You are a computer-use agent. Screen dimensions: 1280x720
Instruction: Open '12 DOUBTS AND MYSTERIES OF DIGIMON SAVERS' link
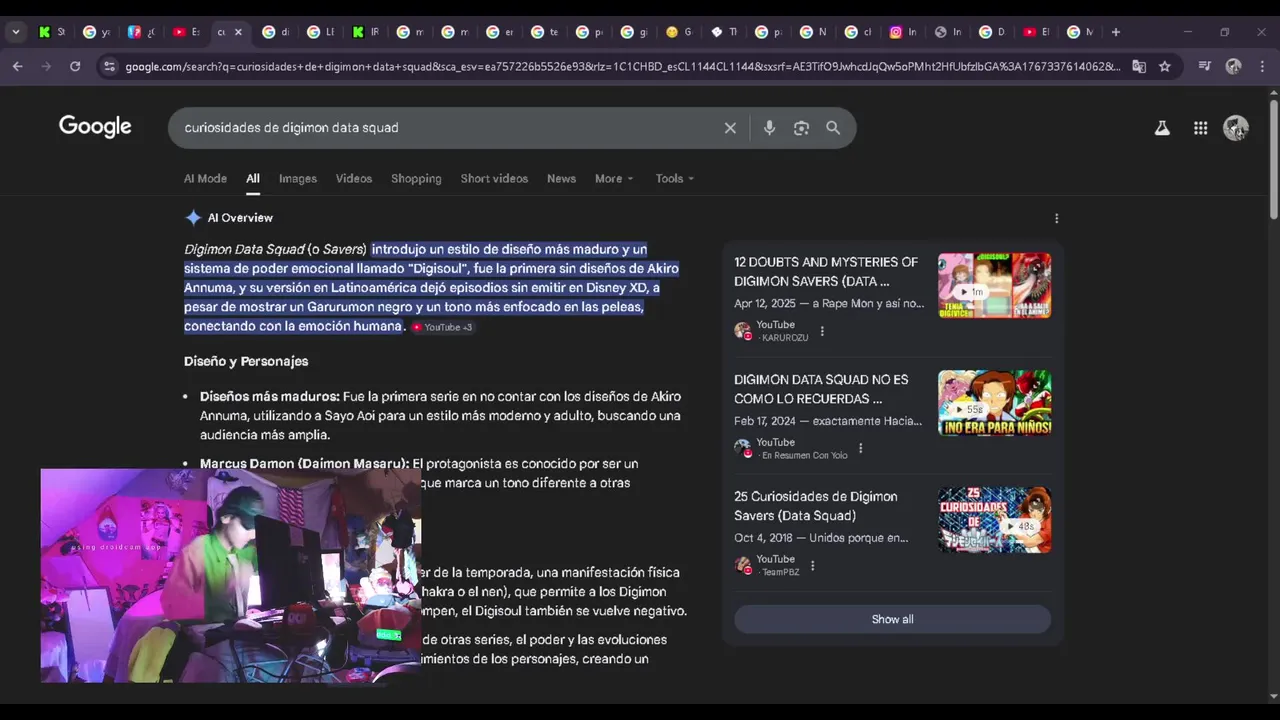click(826, 272)
